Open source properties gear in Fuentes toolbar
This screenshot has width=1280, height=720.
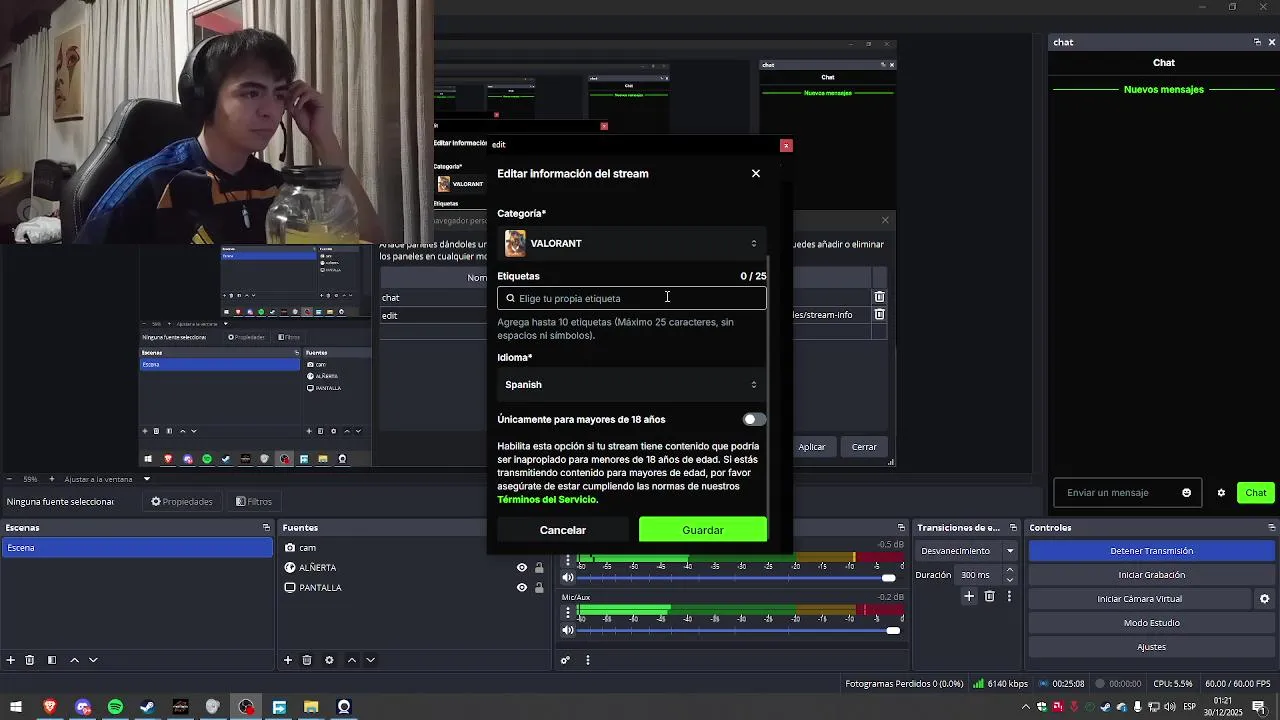pyautogui.click(x=329, y=660)
